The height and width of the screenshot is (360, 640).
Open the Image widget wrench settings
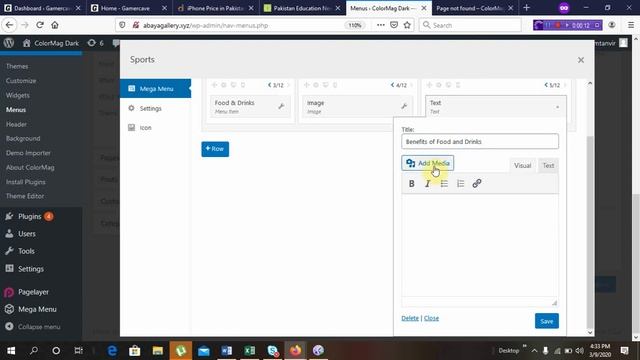coord(404,106)
